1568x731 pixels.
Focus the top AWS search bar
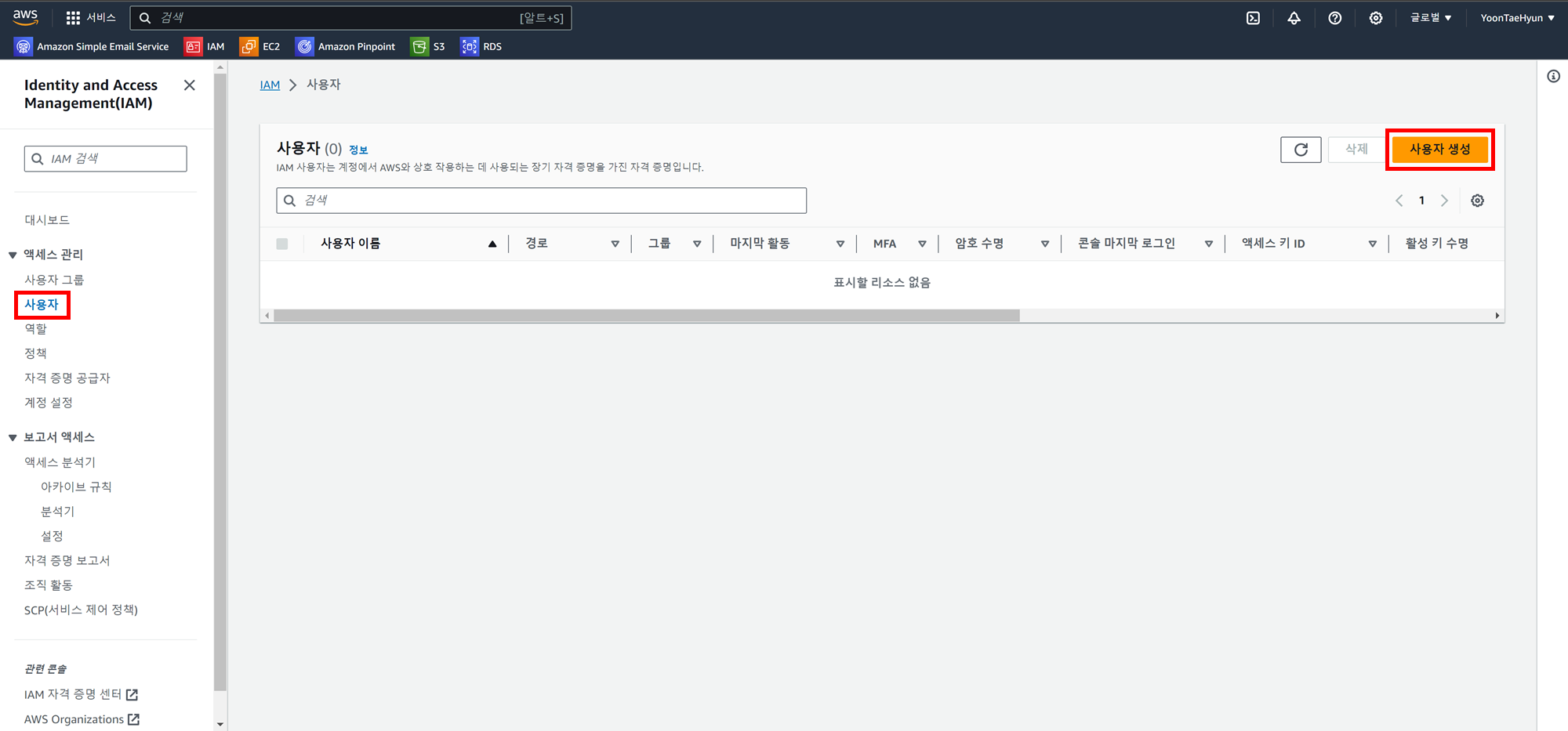pos(350,18)
